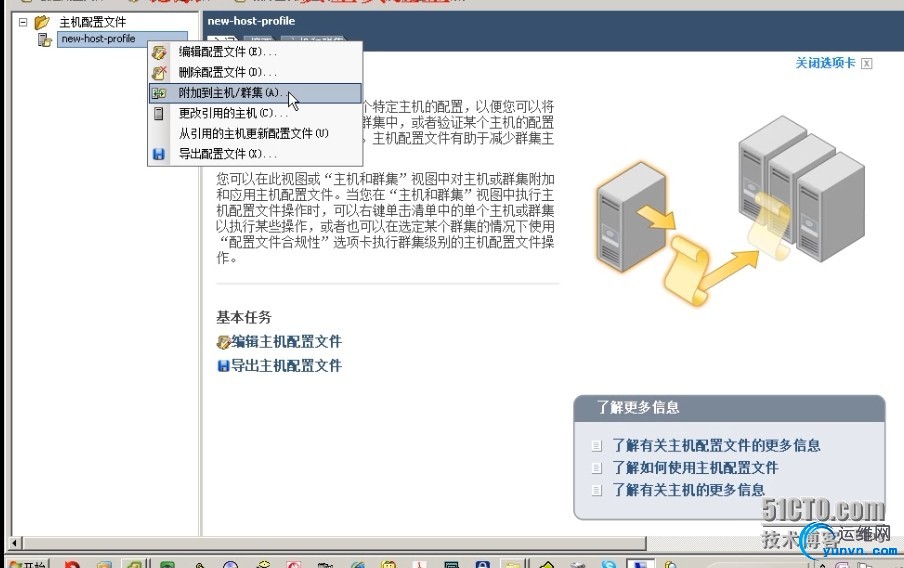Choose 从引用的主机更新配置文件(U) entry
This screenshot has width=904, height=568.
(255, 134)
